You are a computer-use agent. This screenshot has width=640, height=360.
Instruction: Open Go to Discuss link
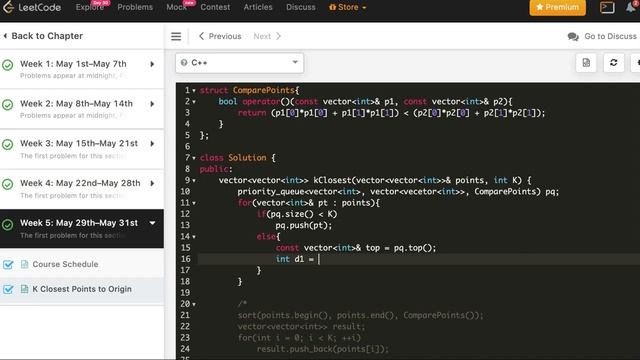pos(610,36)
